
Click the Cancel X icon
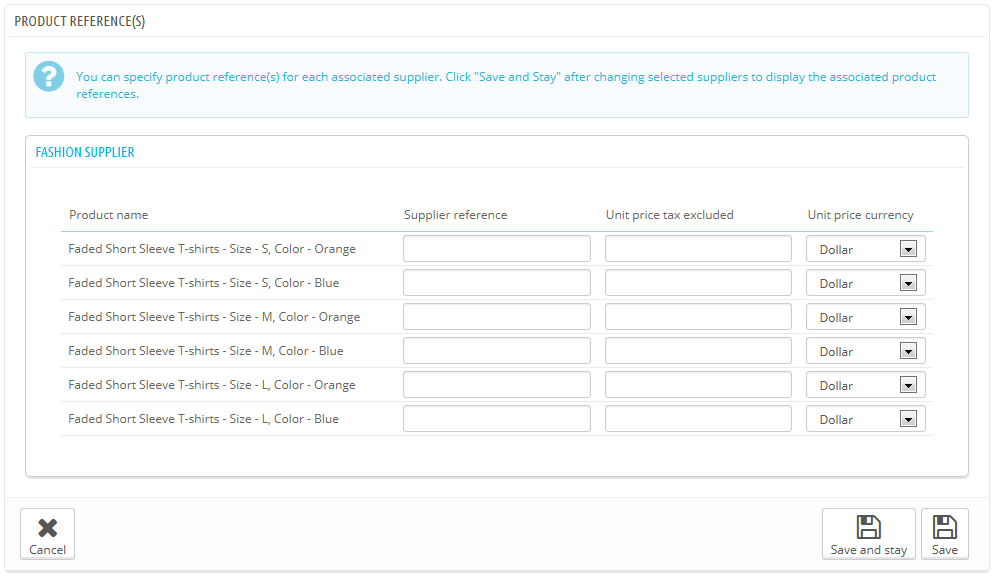[x=47, y=527]
